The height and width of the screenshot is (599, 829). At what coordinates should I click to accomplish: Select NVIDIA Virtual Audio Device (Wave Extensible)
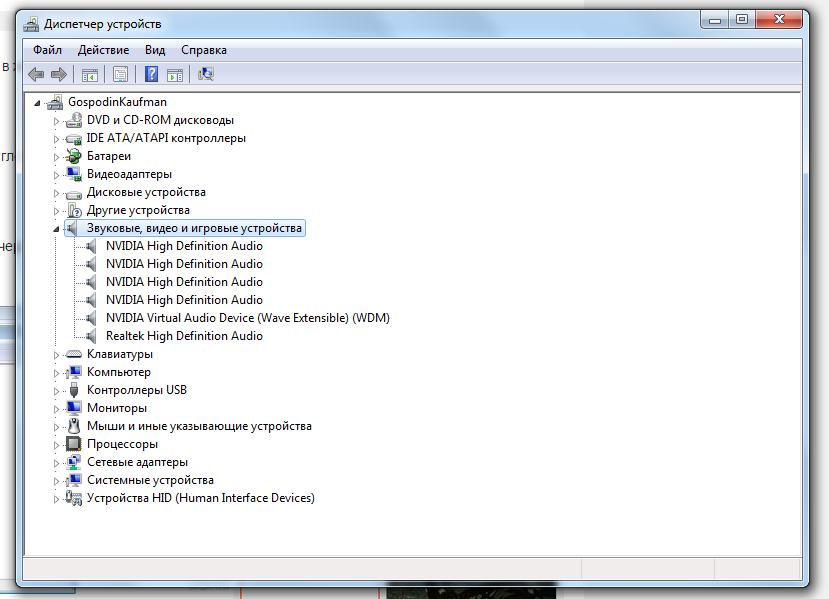pos(247,318)
